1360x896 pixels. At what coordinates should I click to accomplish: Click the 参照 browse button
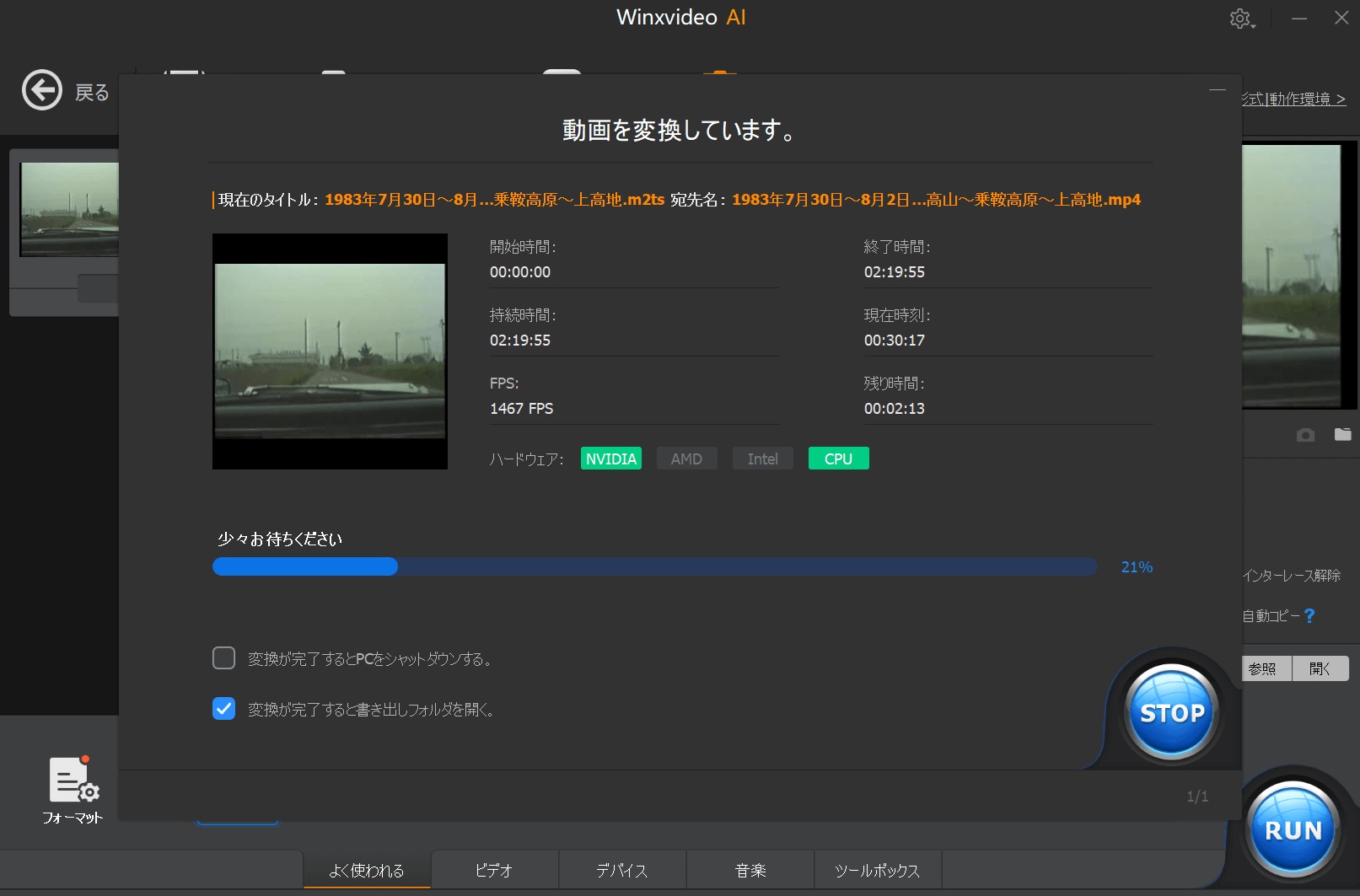click(1266, 668)
